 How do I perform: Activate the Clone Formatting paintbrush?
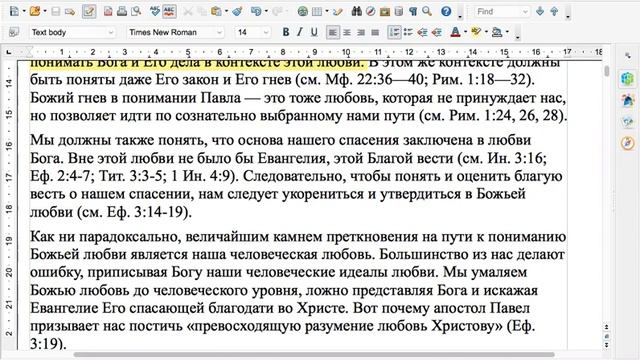point(237,11)
